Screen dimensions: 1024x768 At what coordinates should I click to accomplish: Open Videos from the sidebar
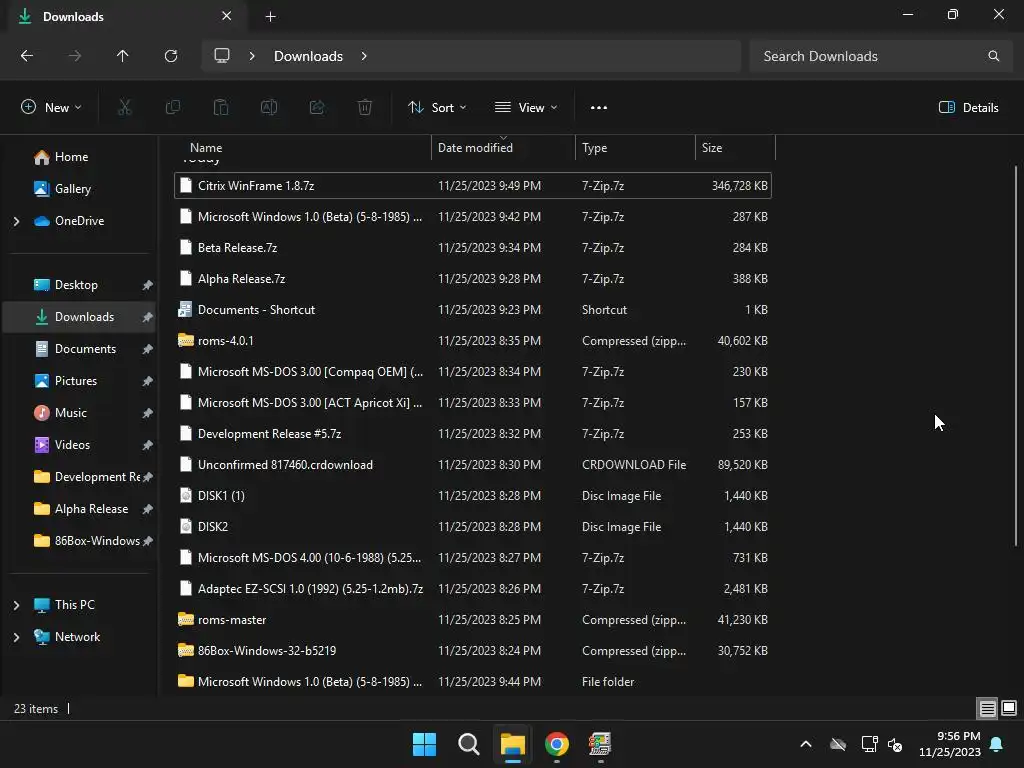click(80, 445)
